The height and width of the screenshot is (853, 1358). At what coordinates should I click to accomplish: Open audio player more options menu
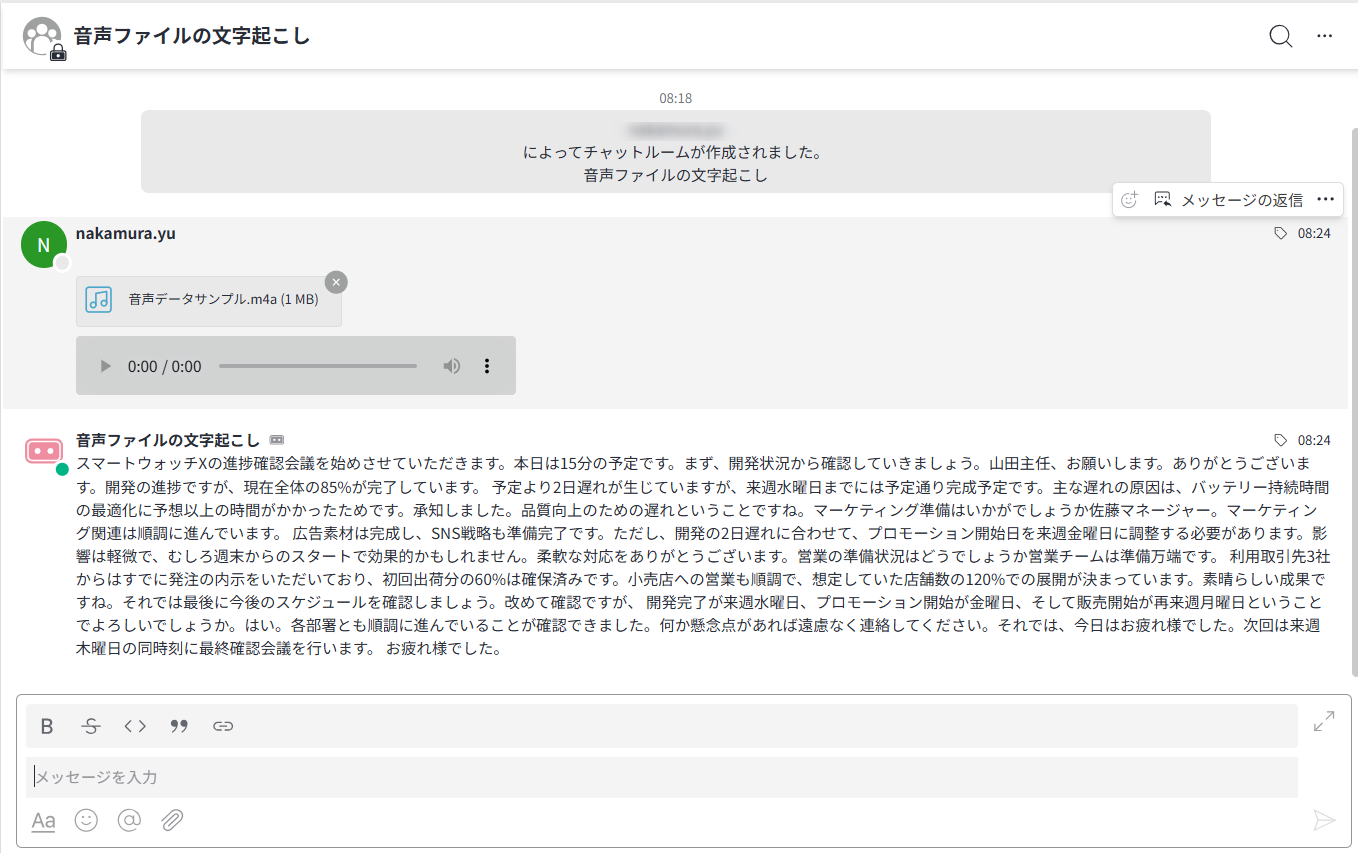tap(487, 366)
